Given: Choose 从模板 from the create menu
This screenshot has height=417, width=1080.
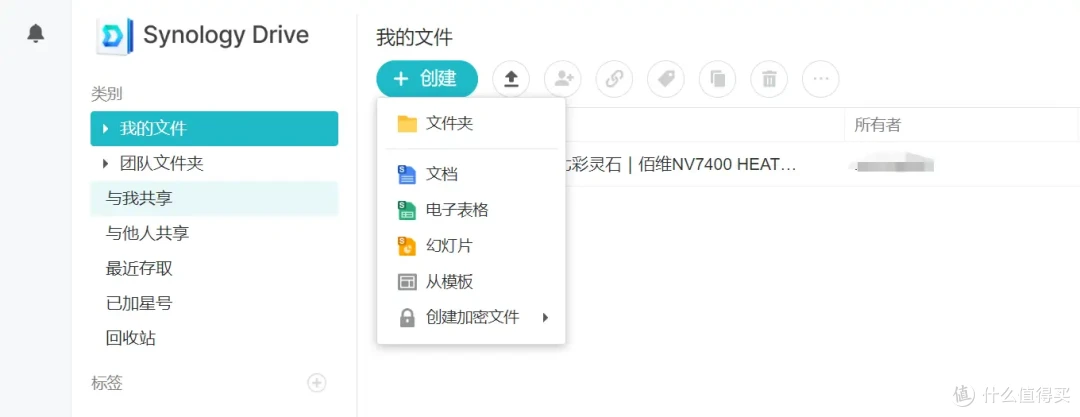Looking at the screenshot, I should click(471, 282).
